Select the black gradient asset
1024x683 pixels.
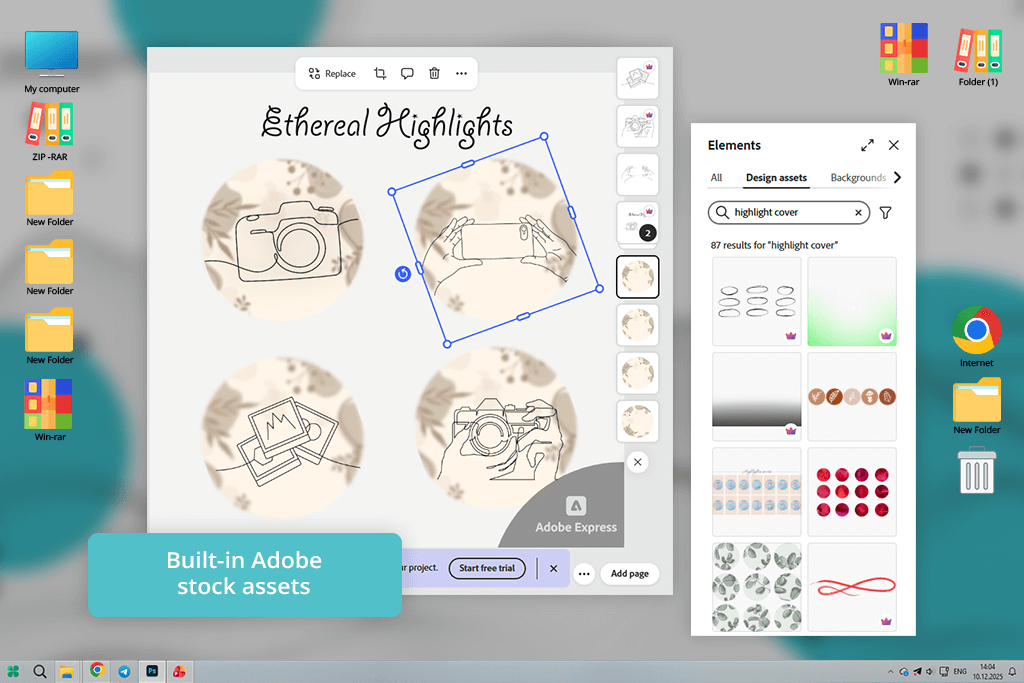pos(756,397)
